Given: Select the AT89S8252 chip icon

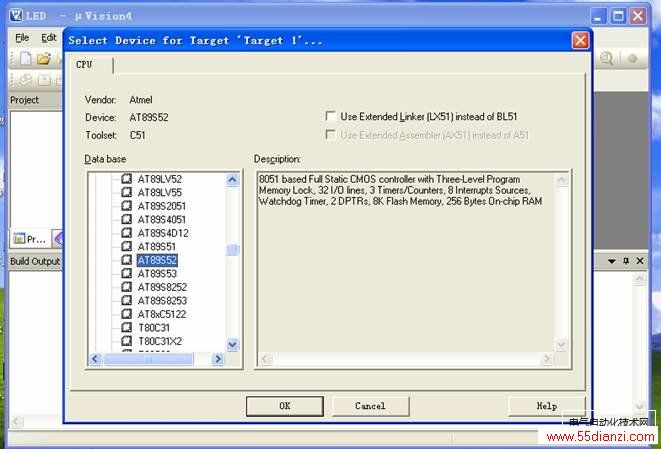Looking at the screenshot, I should click(x=126, y=287).
